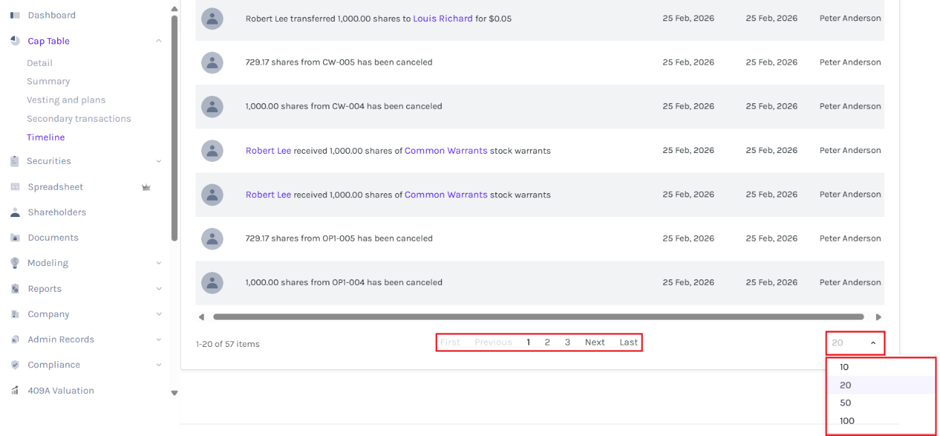The height and width of the screenshot is (436, 940).
Task: Open Secondary transactions page
Action: 79,119
